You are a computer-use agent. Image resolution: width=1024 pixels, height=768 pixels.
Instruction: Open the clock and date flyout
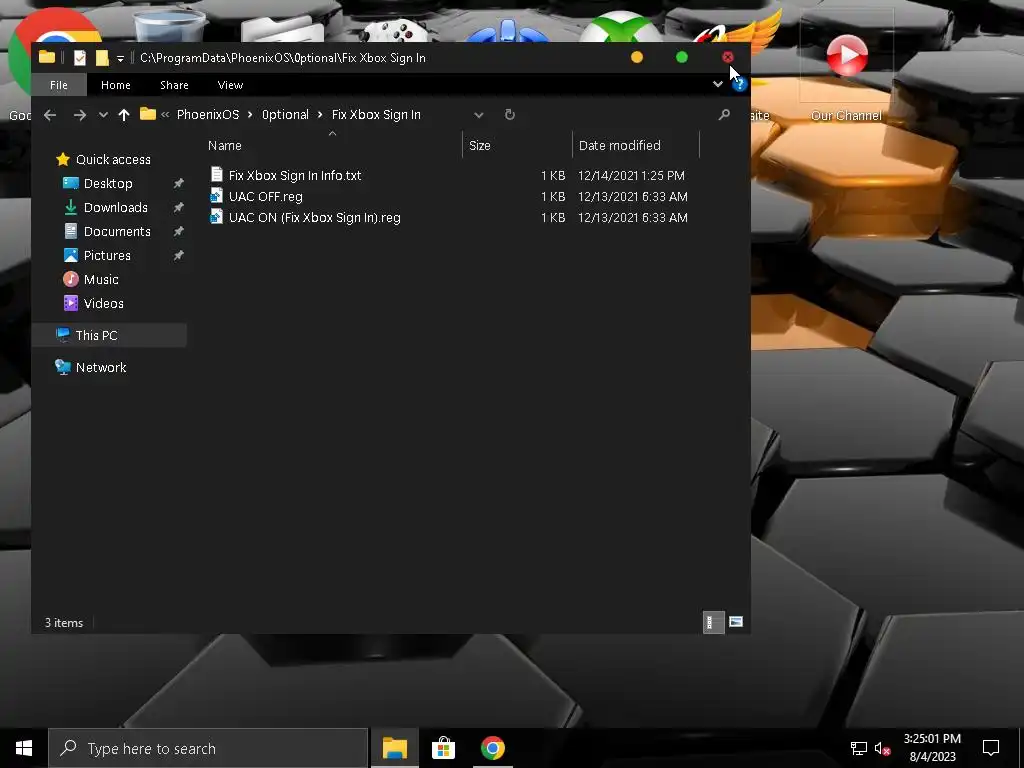click(932, 748)
